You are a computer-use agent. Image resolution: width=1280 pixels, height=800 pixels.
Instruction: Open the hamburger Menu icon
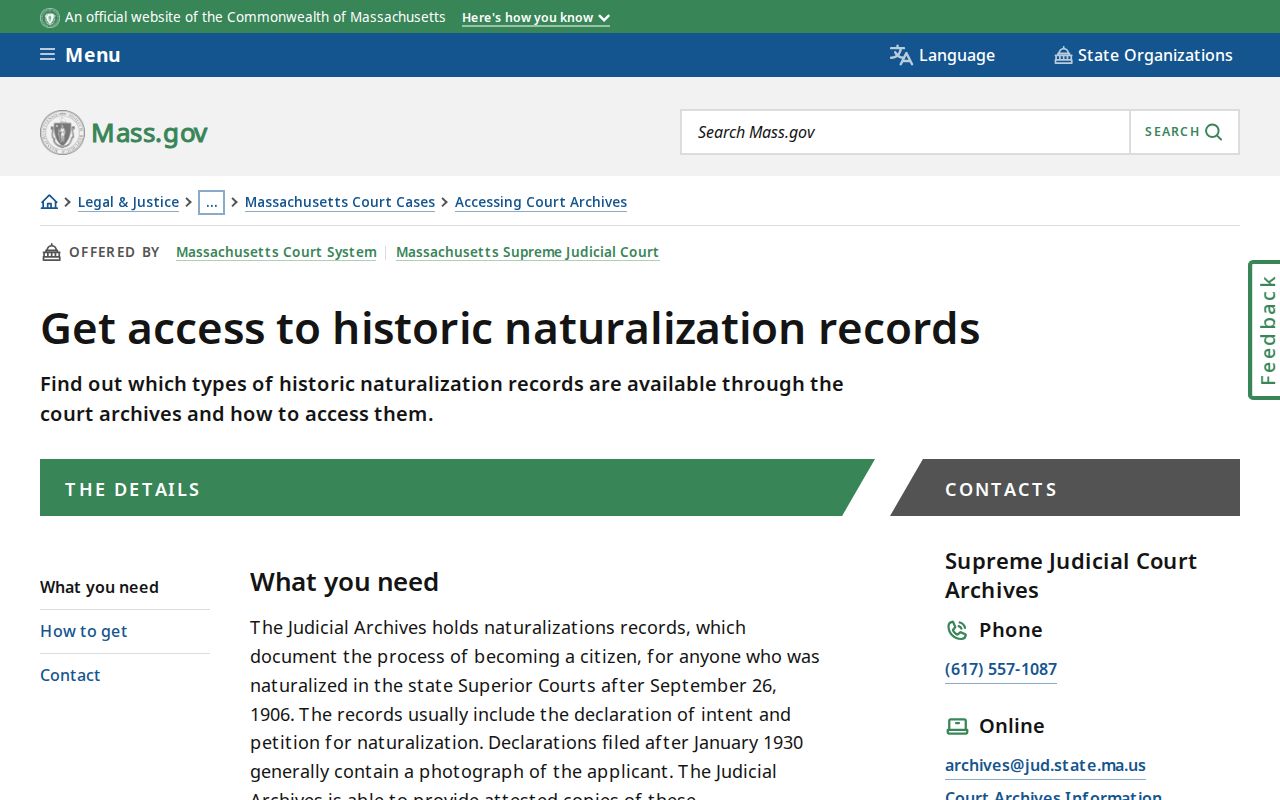point(47,55)
